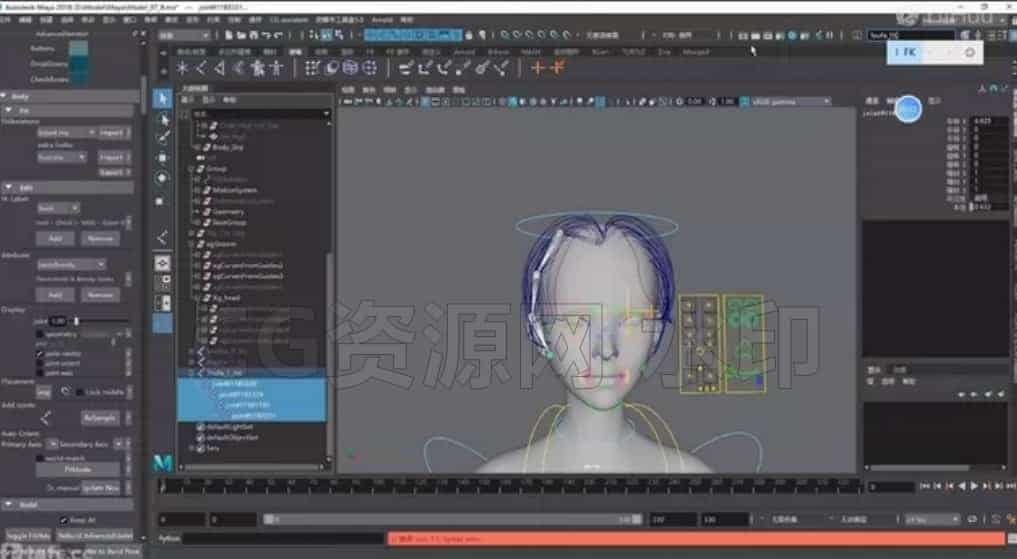Click the HumanIK T-pose figure shelf icon
1017x559 pixels.
click(277, 67)
